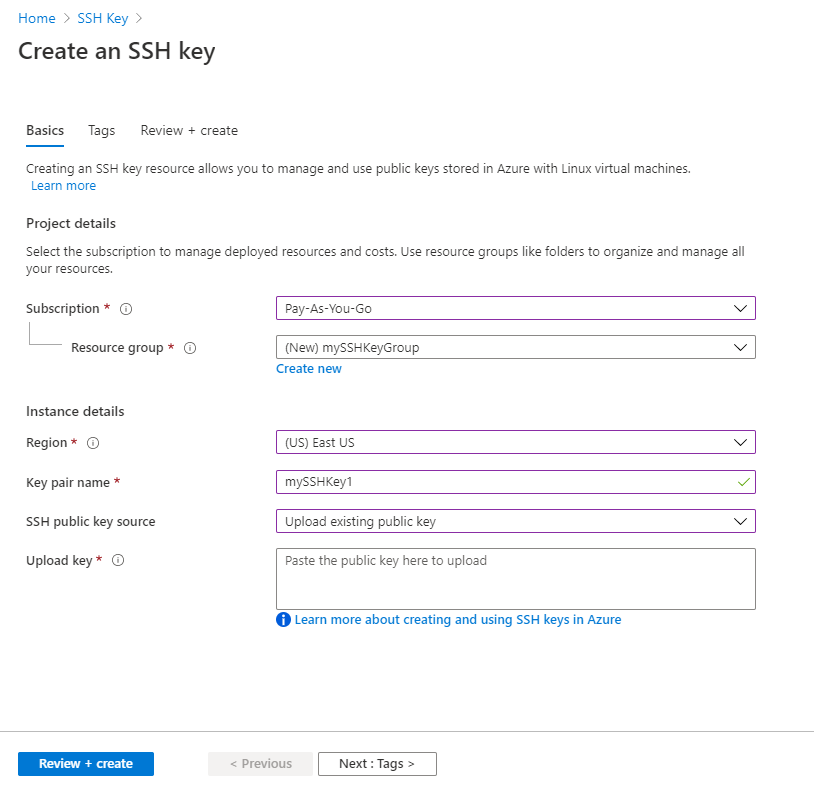This screenshot has height=797, width=814.
Task: Click the Next : Tags button
Action: click(x=377, y=763)
